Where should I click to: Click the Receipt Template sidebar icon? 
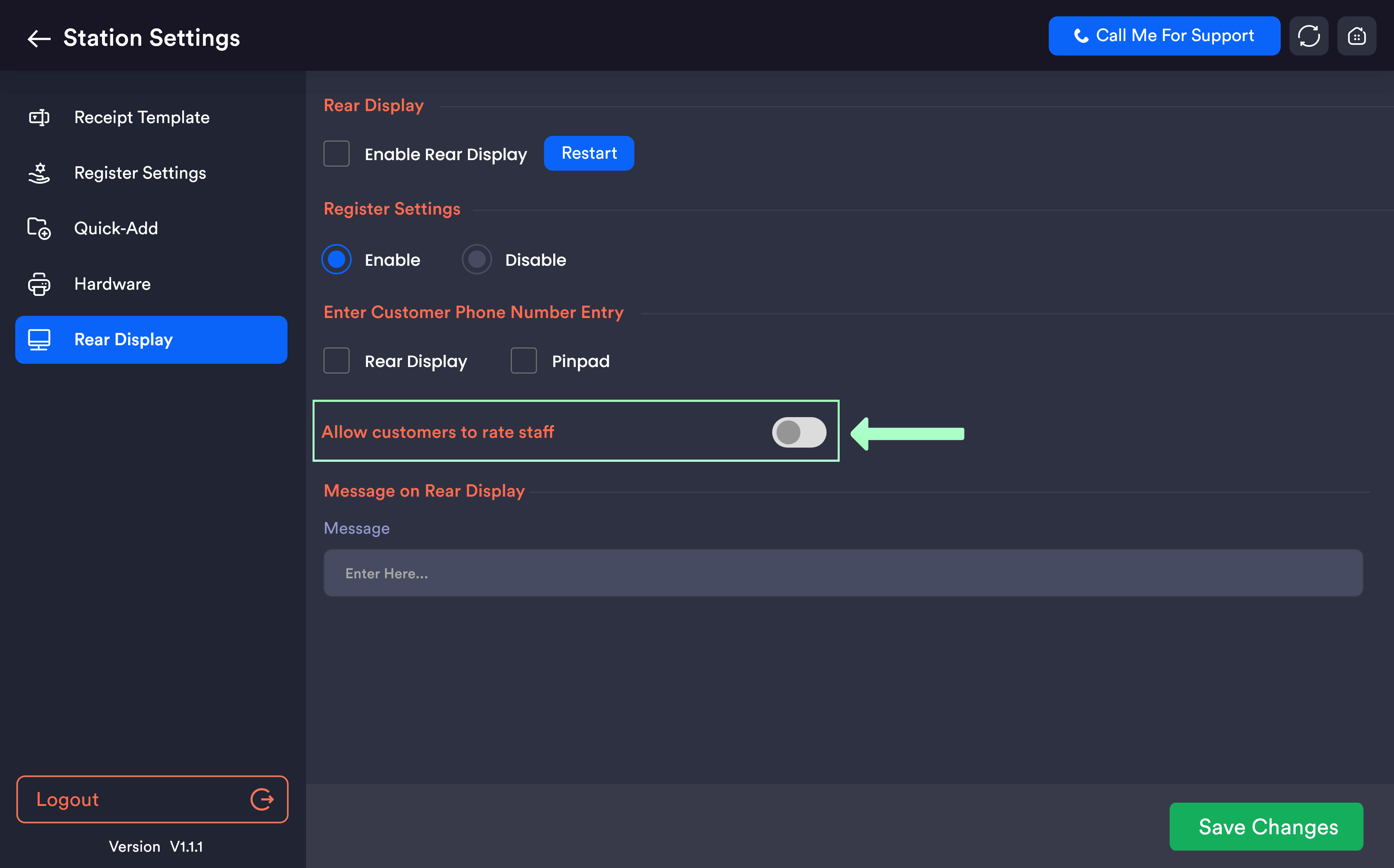pos(39,118)
